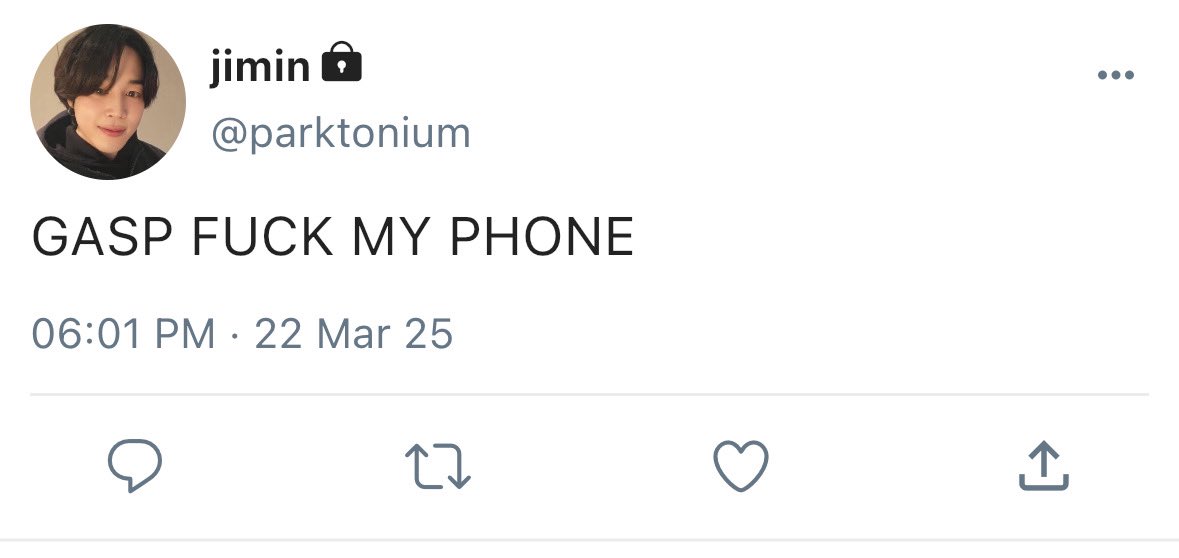Screen dimensions: 1179x558
Task: Start a reply with the comment bubble
Action: (135, 466)
